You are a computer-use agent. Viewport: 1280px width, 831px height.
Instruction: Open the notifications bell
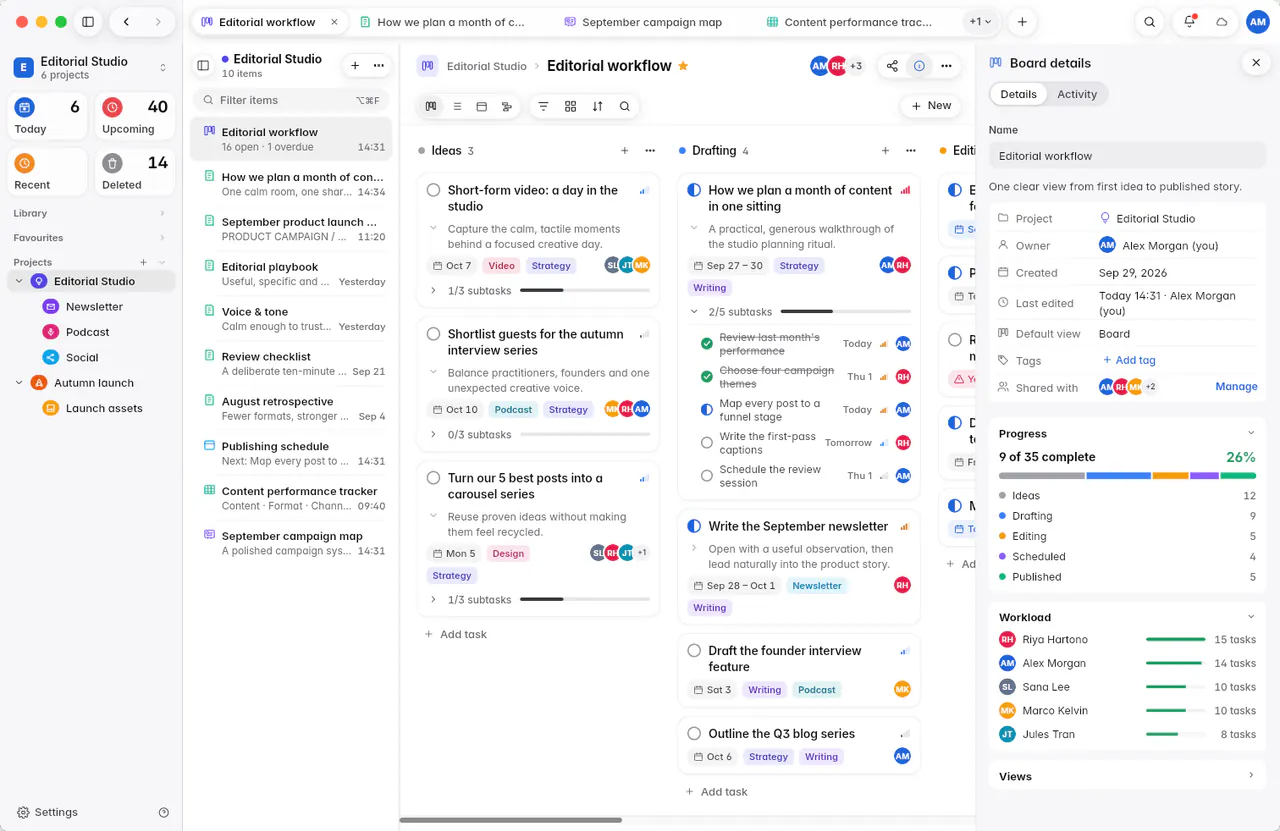tap(1189, 22)
